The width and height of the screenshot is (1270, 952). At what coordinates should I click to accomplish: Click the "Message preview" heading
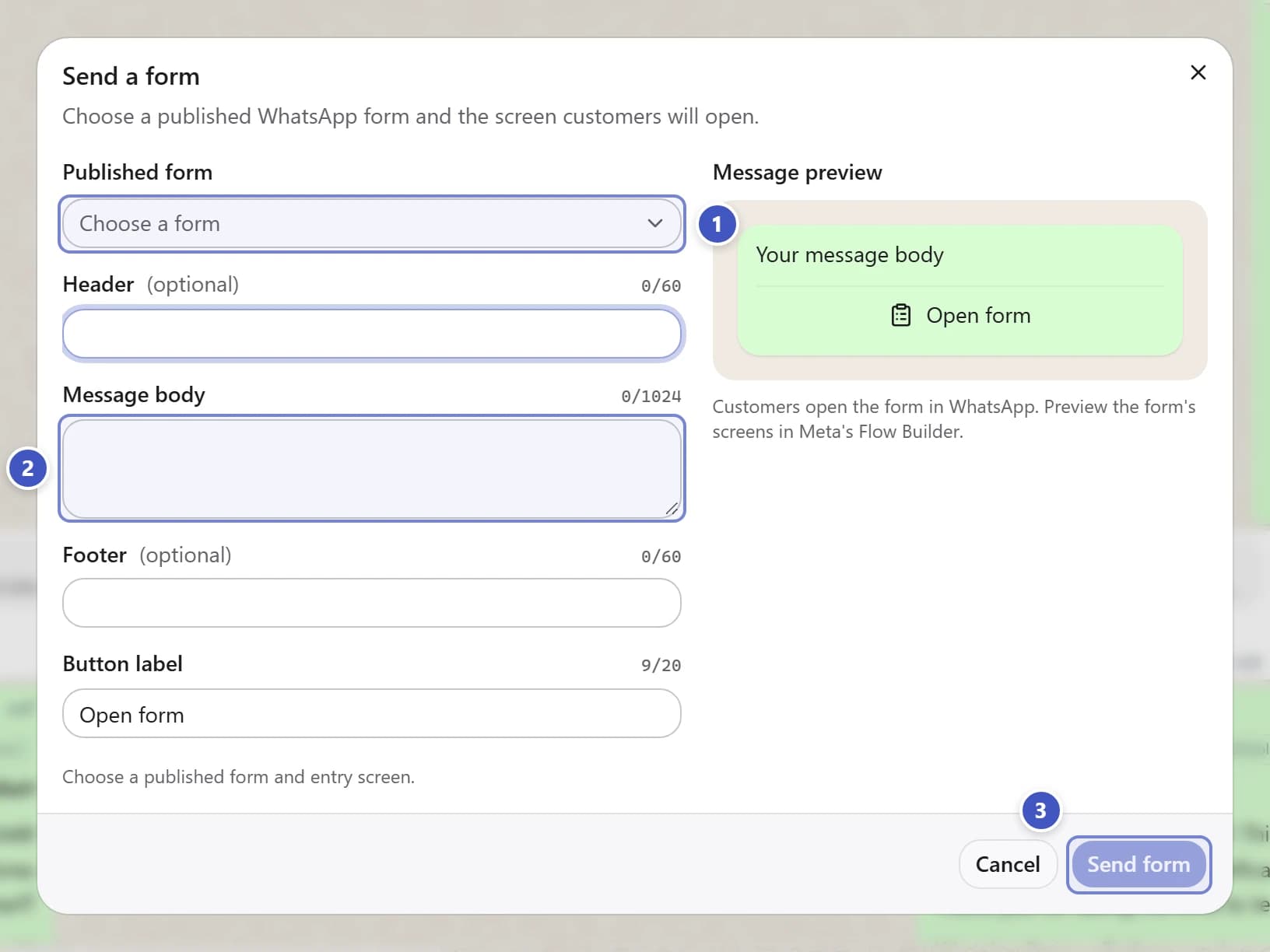point(798,172)
